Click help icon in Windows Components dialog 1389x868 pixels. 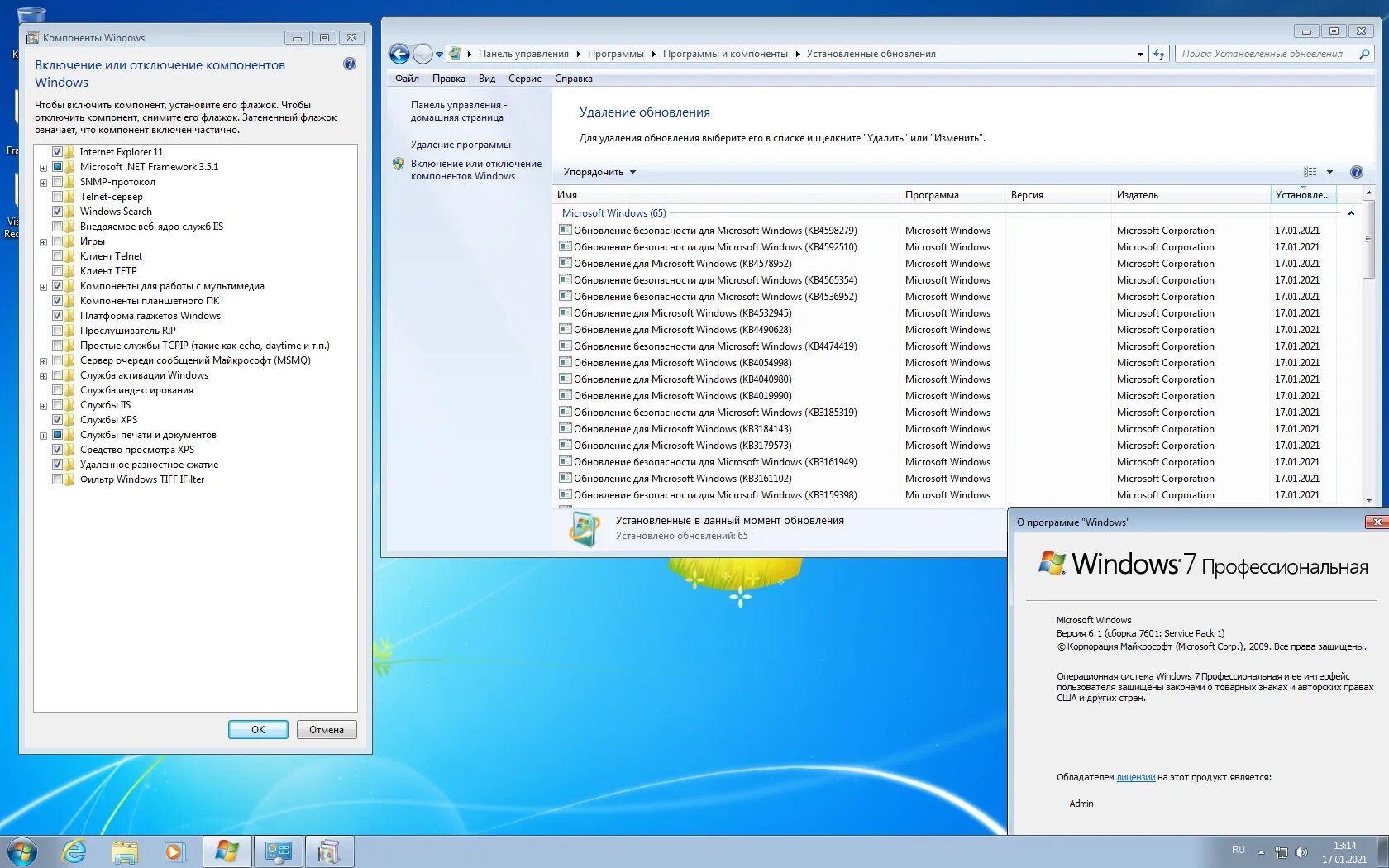pos(350,64)
